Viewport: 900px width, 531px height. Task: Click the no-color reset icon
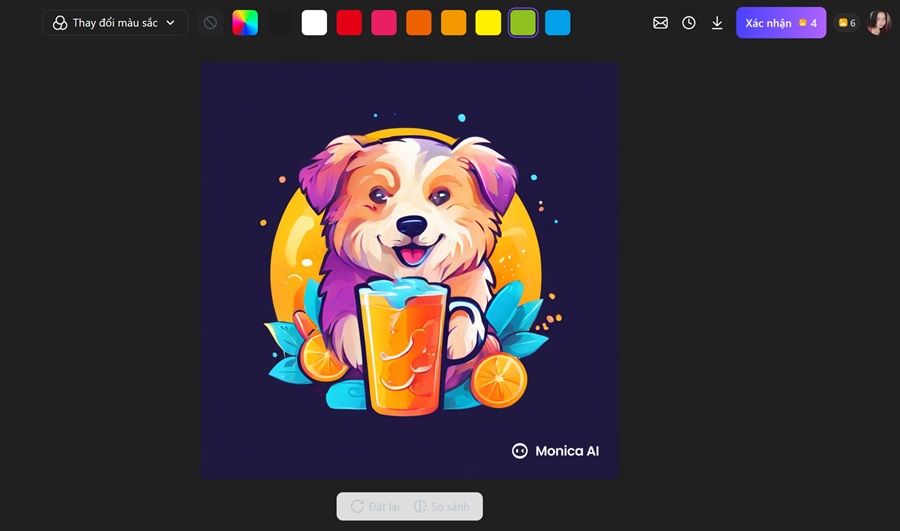point(210,23)
